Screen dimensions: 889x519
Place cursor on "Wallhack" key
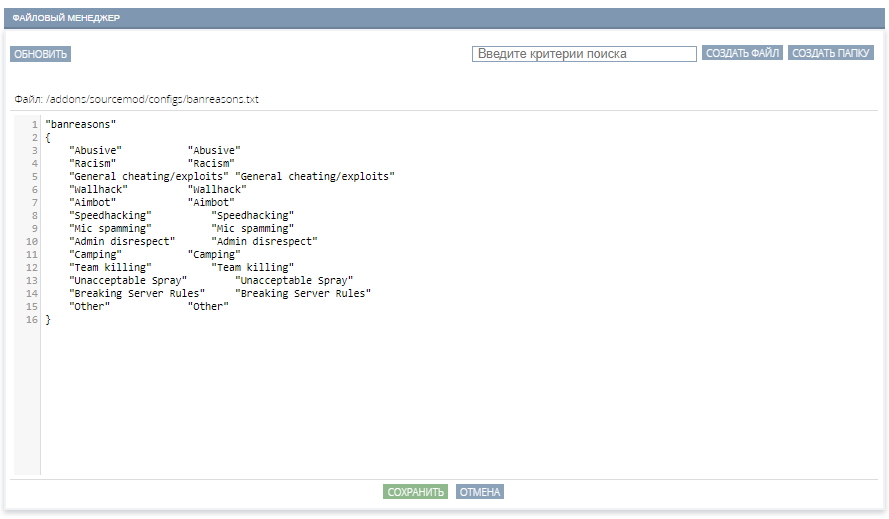(x=98, y=189)
